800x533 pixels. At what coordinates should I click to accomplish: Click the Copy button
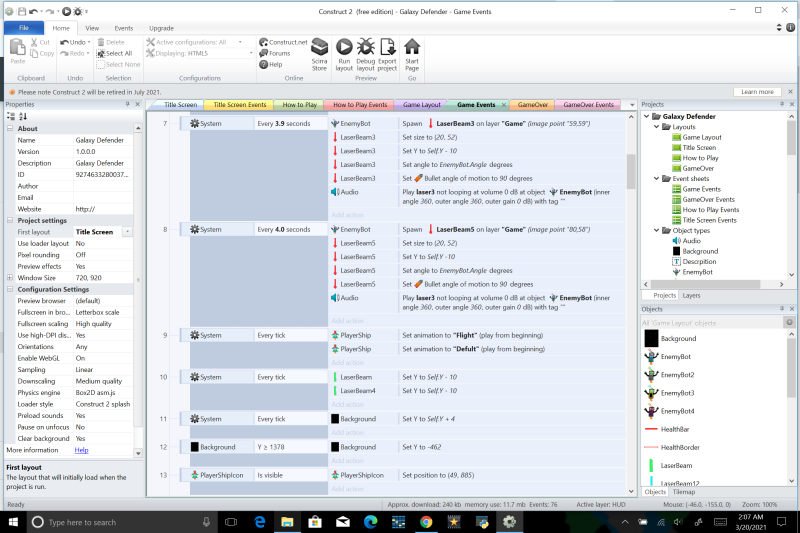click(42, 53)
